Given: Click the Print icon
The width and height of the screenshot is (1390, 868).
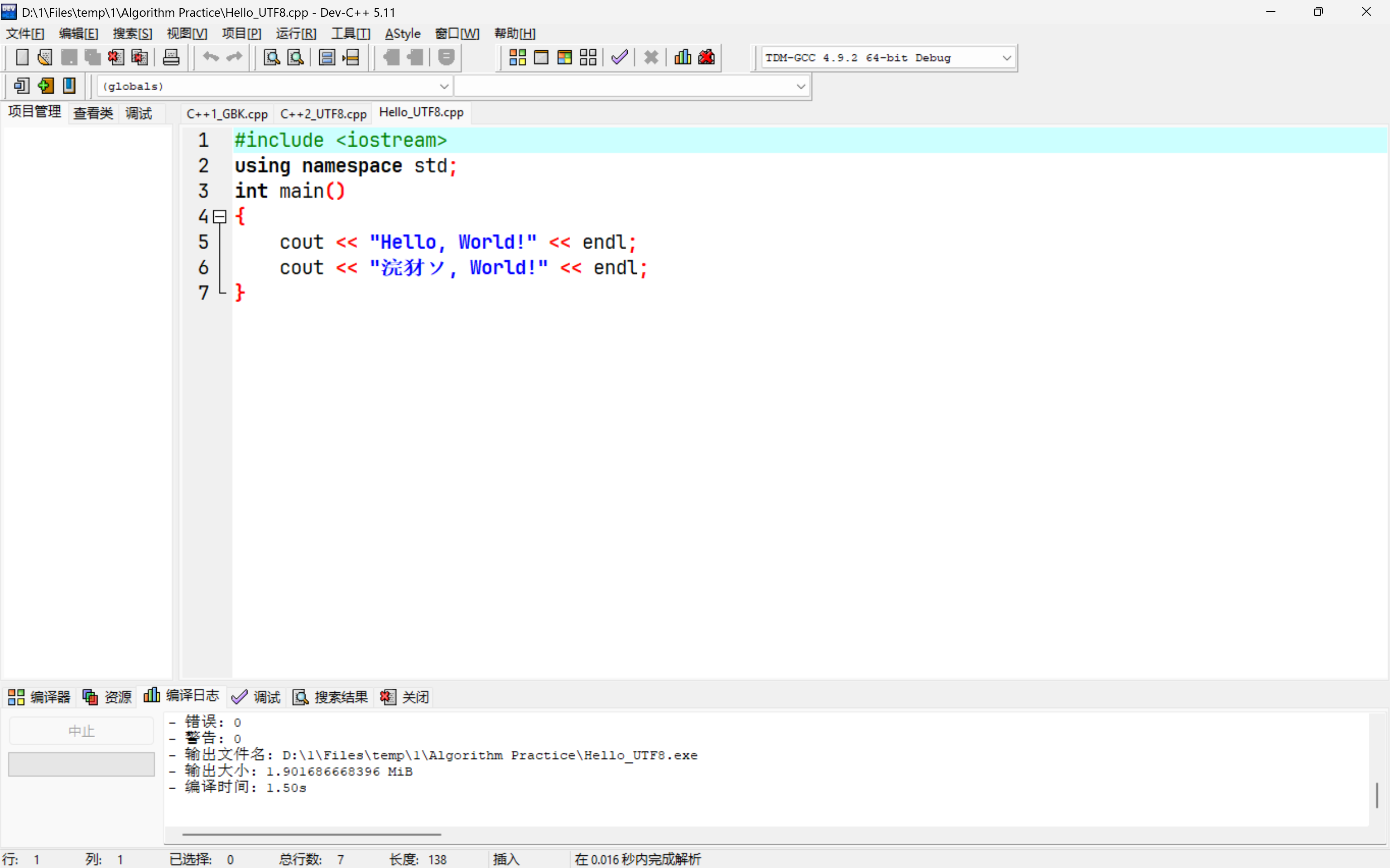Looking at the screenshot, I should pos(171,58).
